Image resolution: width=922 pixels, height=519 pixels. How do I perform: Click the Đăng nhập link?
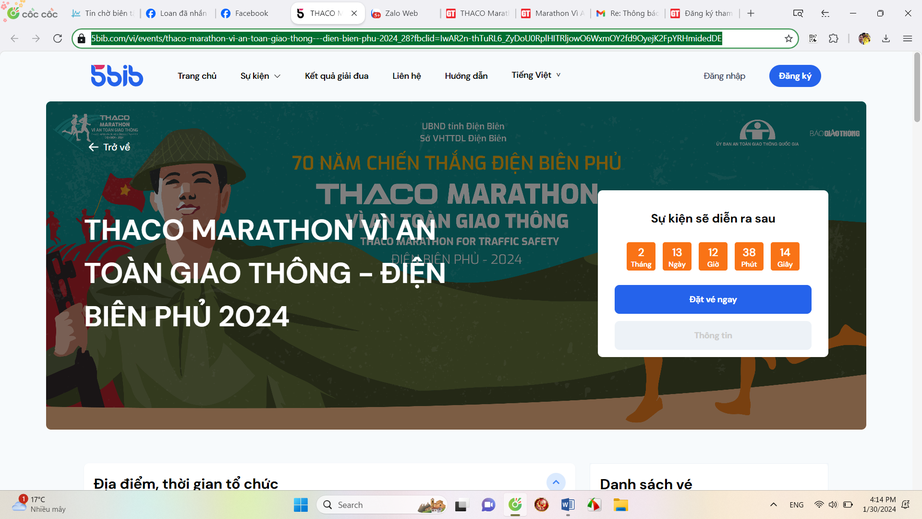[x=724, y=76]
